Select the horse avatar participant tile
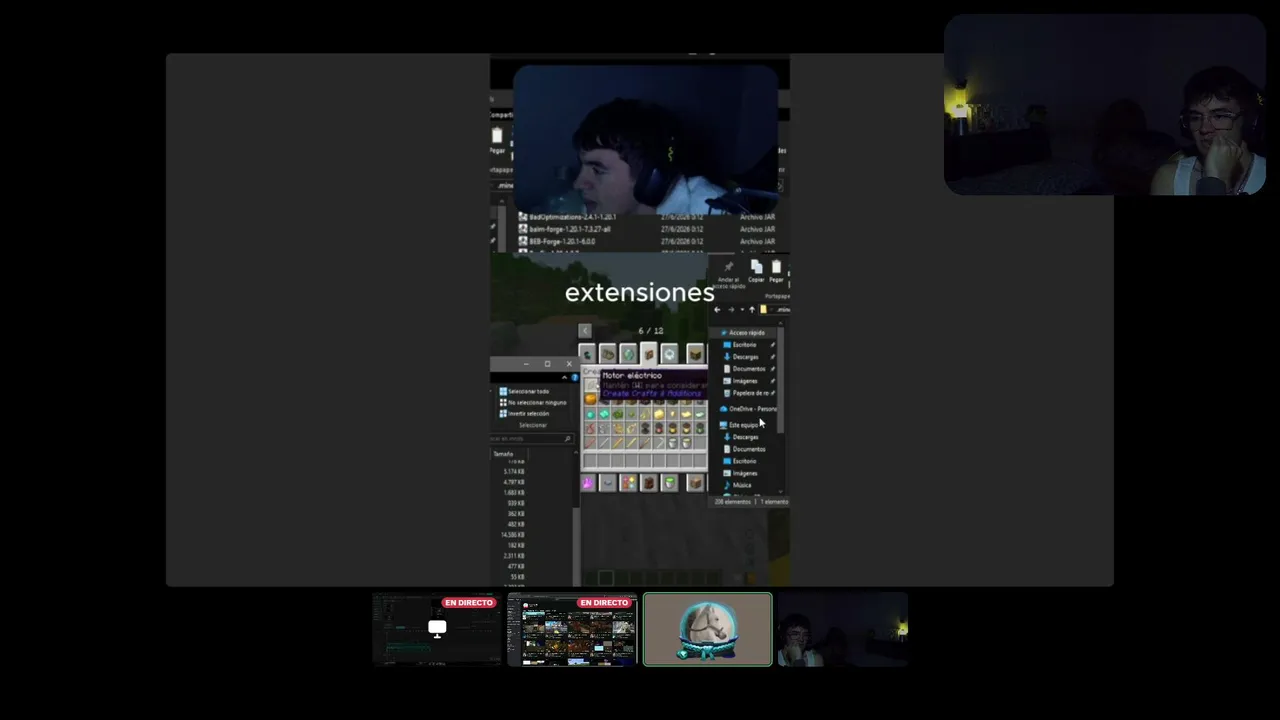 708,629
